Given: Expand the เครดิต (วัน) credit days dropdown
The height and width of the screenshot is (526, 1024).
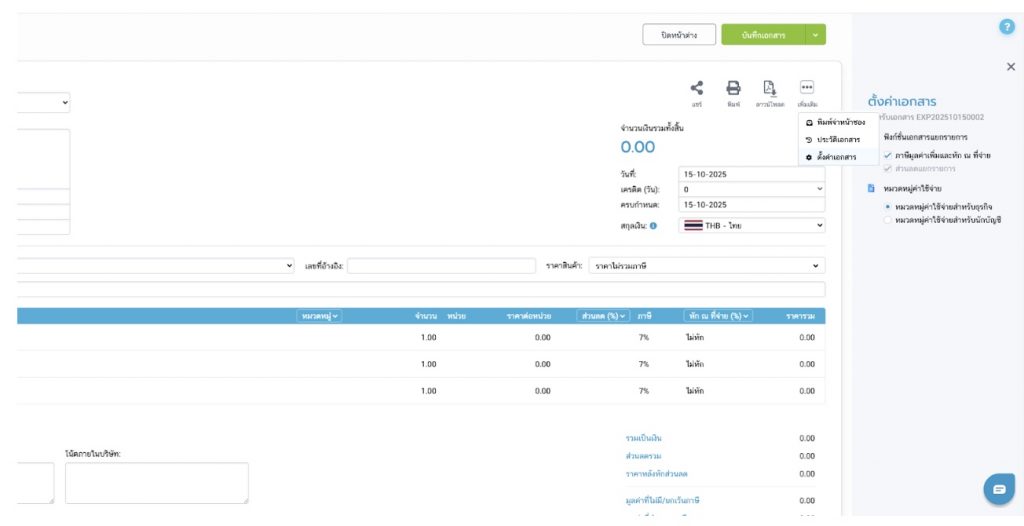Looking at the screenshot, I should coord(752,189).
